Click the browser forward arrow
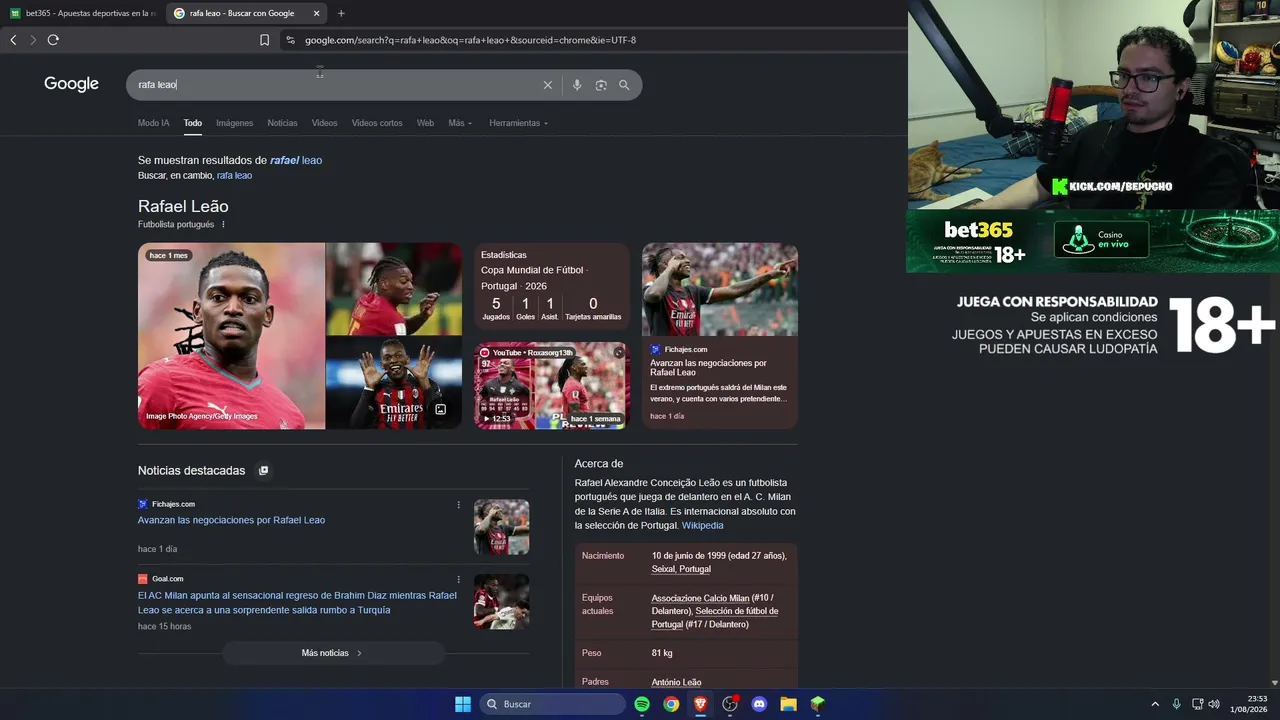Image resolution: width=1280 pixels, height=720 pixels. 33,40
